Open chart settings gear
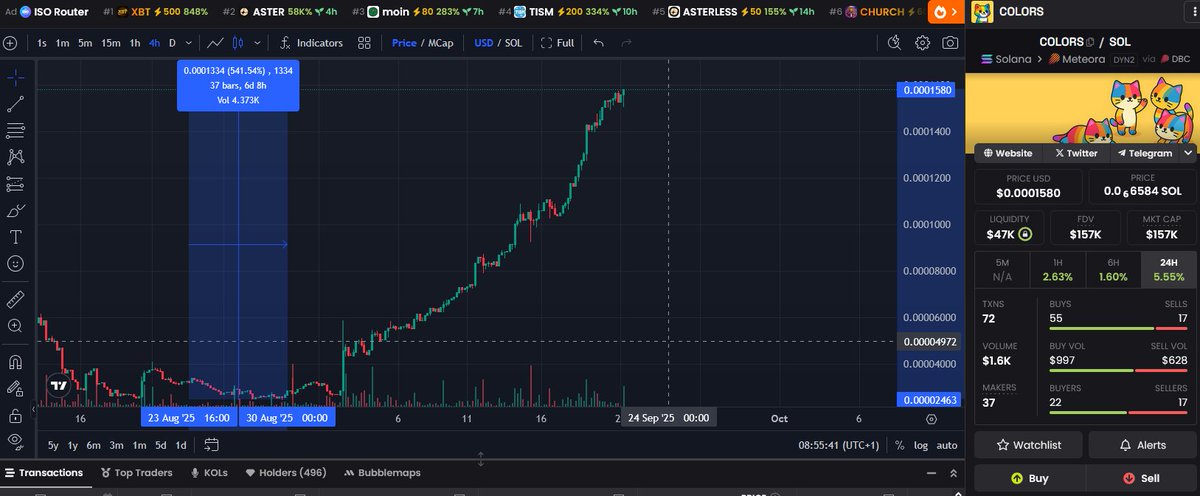The height and width of the screenshot is (496, 1200). (922, 43)
